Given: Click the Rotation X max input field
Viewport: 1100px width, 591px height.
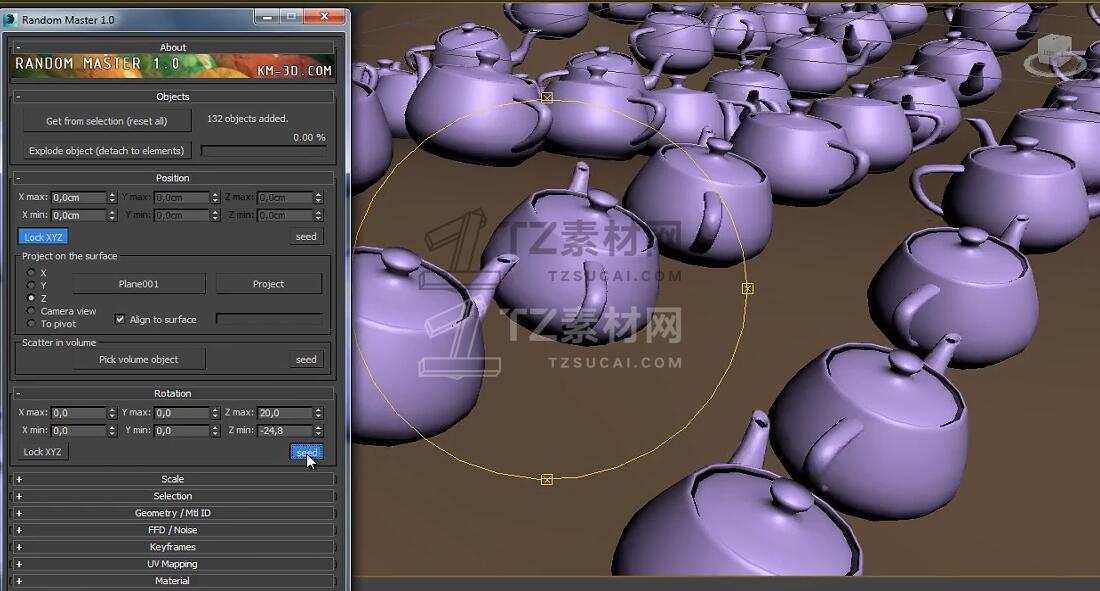Looking at the screenshot, I should [79, 413].
